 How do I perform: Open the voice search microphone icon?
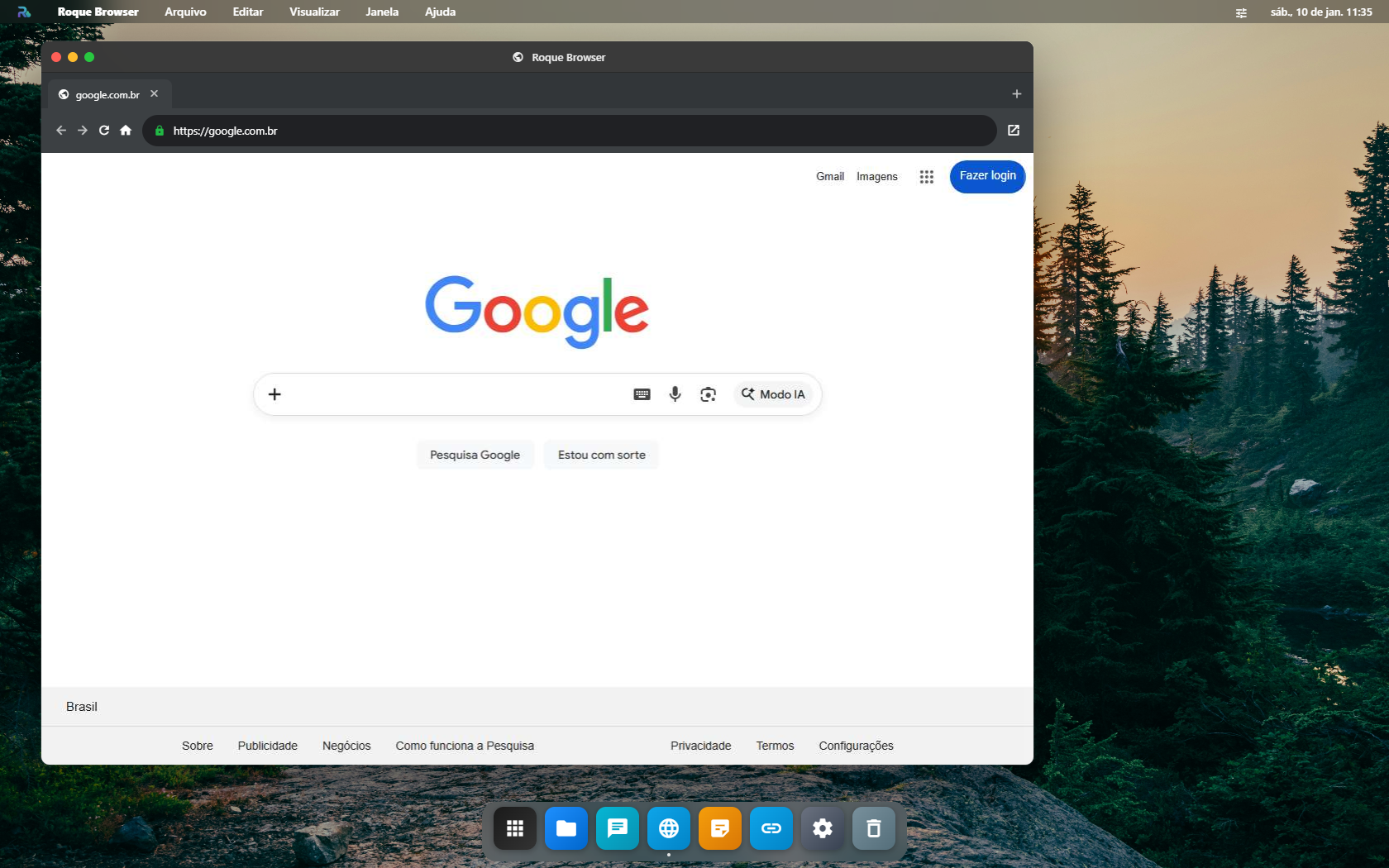[675, 394]
